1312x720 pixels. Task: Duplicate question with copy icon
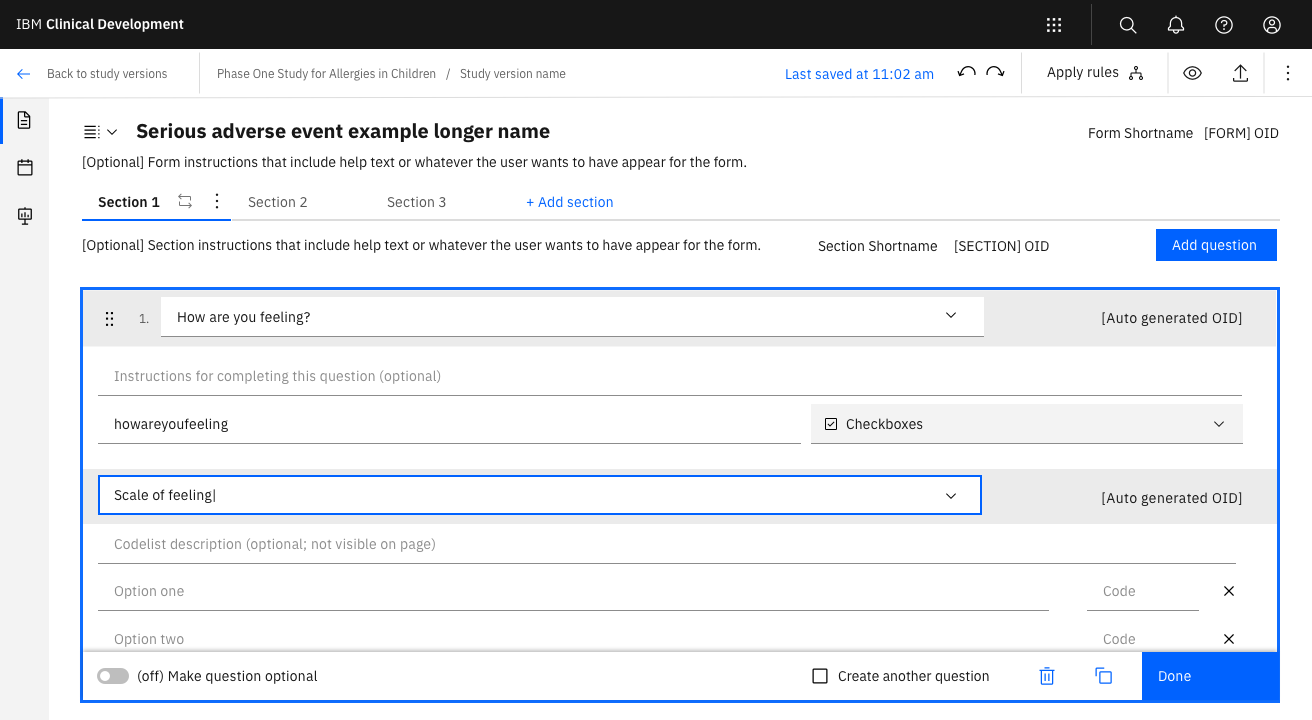pos(1104,676)
